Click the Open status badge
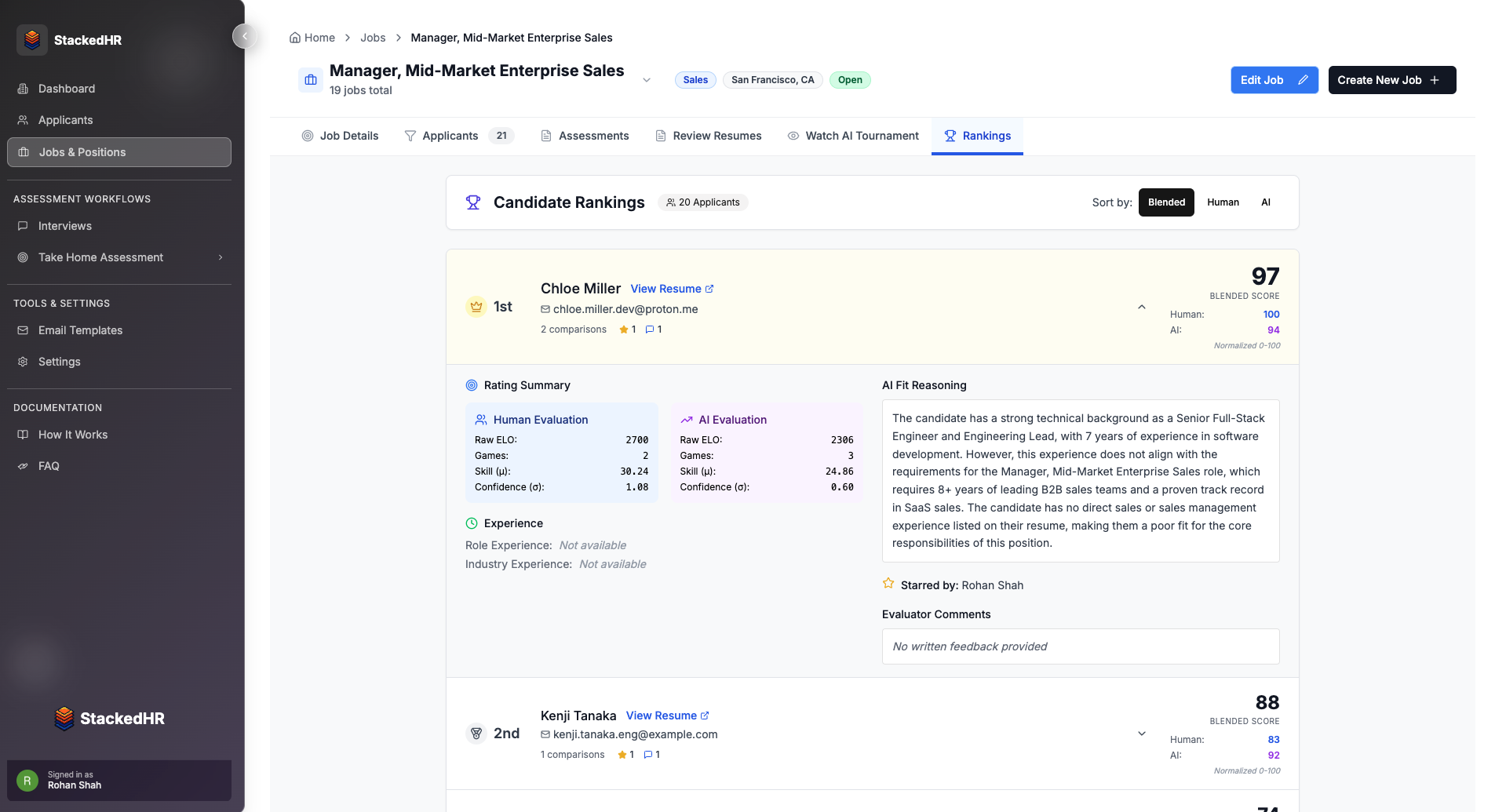Viewport: 1495px width, 812px height. click(x=849, y=80)
